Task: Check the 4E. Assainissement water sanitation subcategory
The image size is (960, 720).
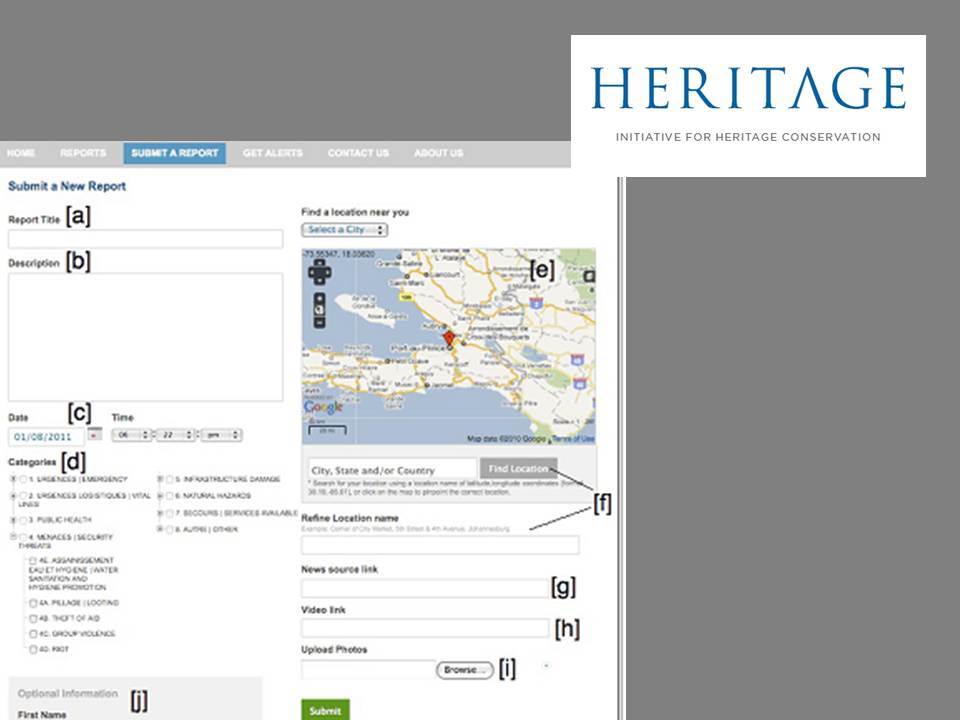Action: pyautogui.click(x=33, y=561)
